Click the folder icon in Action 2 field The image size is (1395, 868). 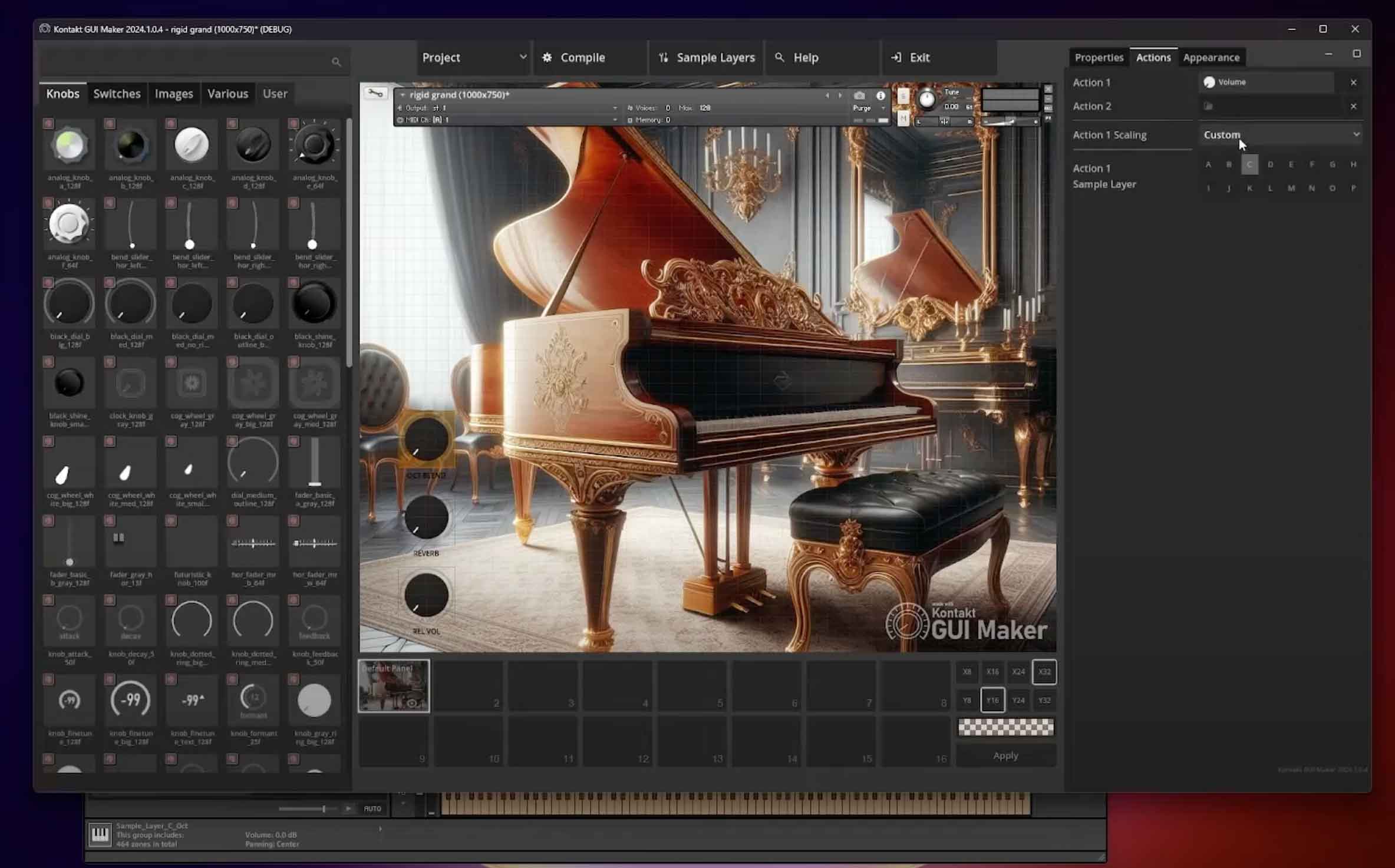tap(1208, 106)
